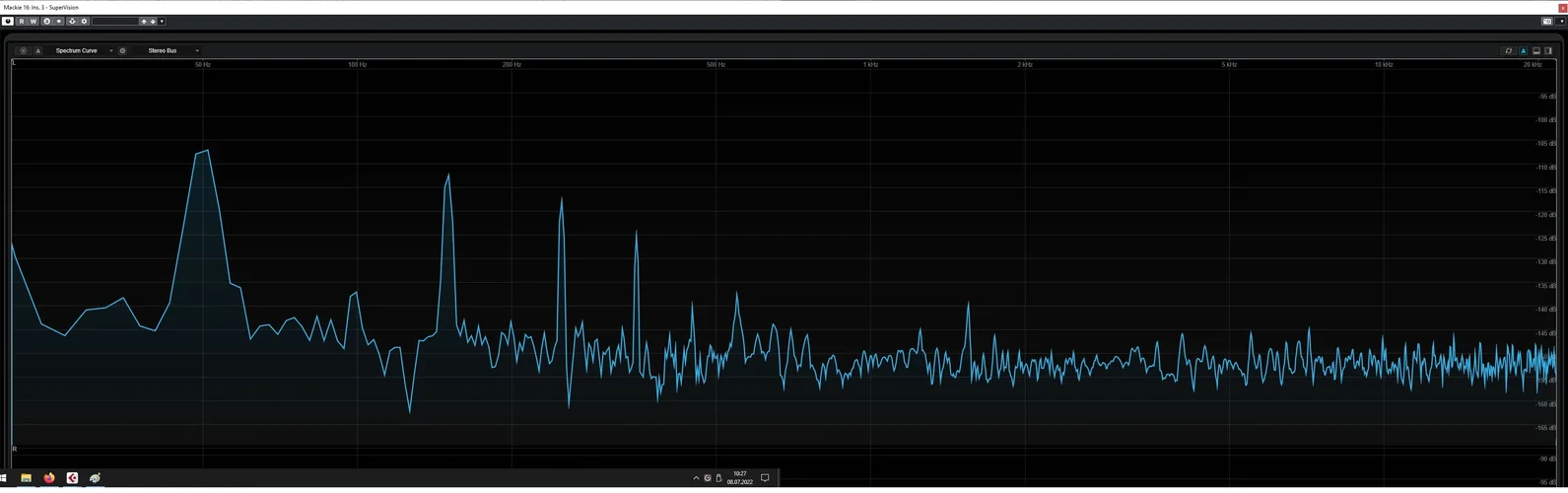Screen dimensions: 1568x493
Task: Click the empty preset name field
Action: (115, 21)
